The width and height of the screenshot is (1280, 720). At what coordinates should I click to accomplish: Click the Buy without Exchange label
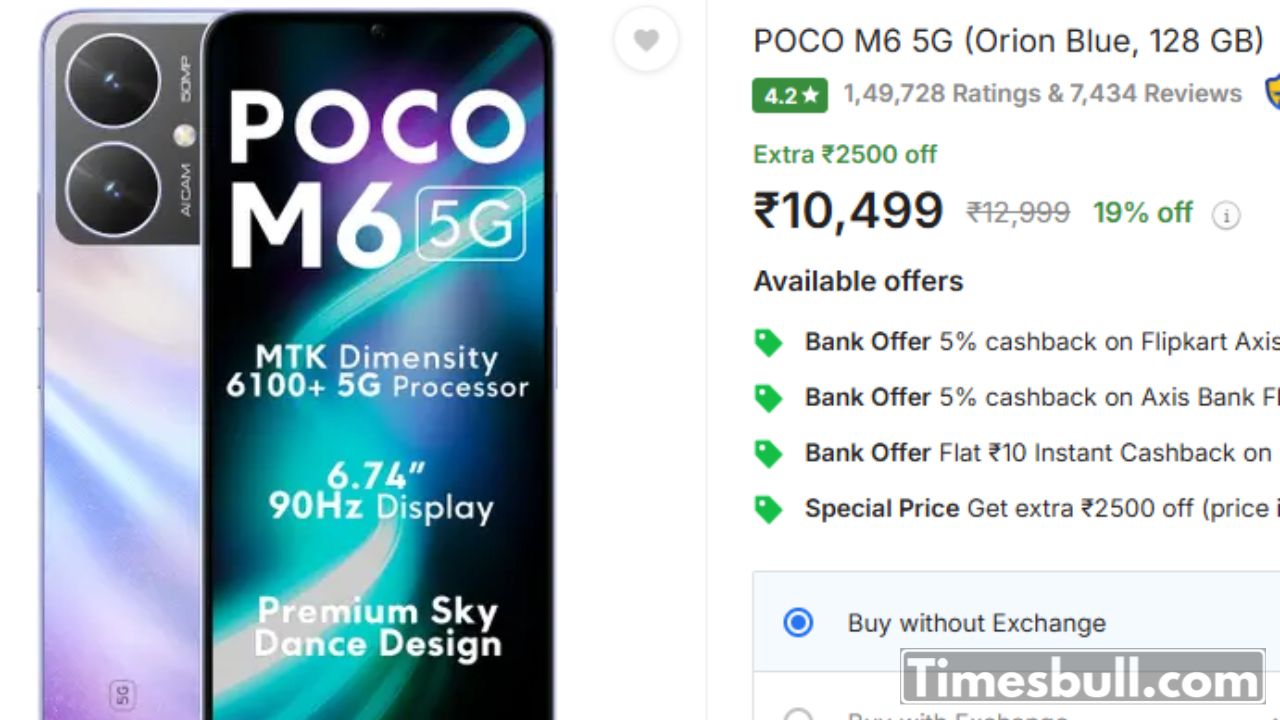click(x=976, y=623)
